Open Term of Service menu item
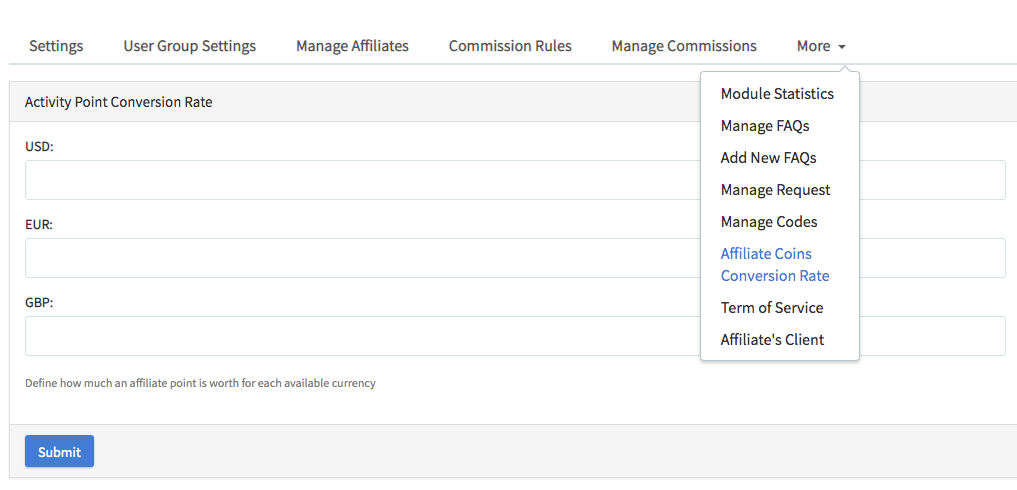 [x=772, y=308]
